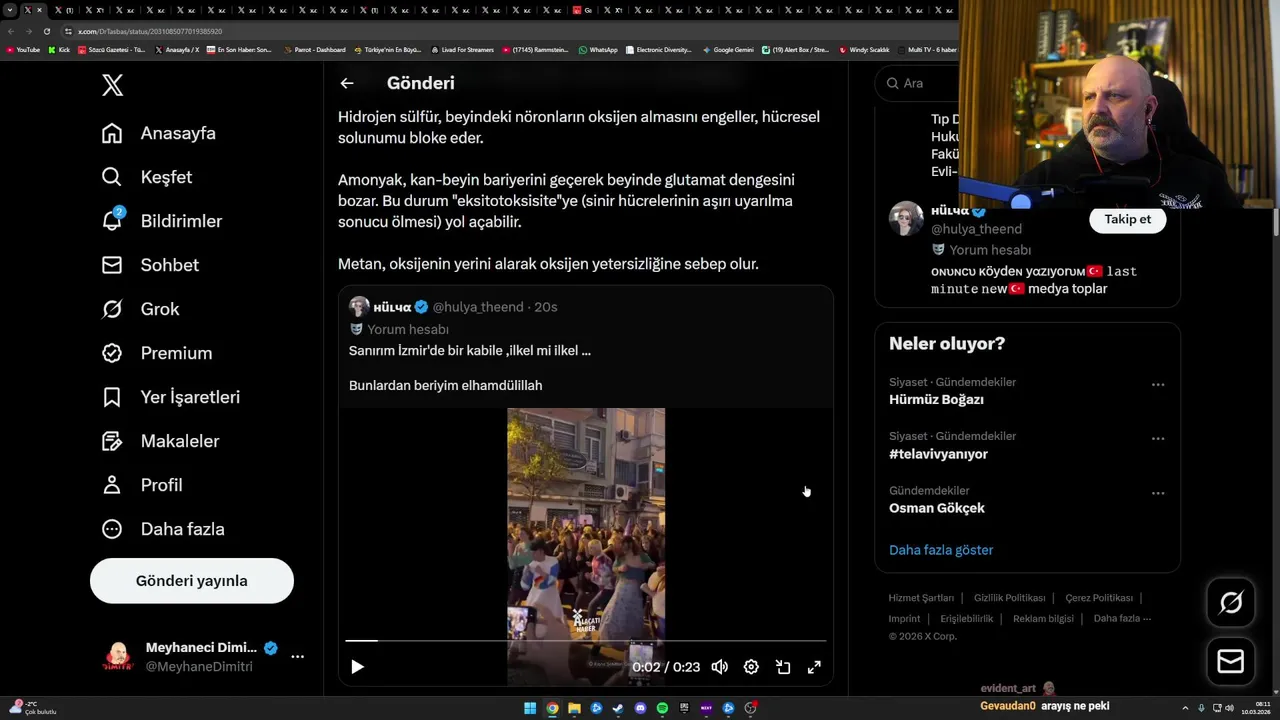The width and height of the screenshot is (1280, 720).
Task: Open Hizmet Şartları link
Action: (921, 598)
